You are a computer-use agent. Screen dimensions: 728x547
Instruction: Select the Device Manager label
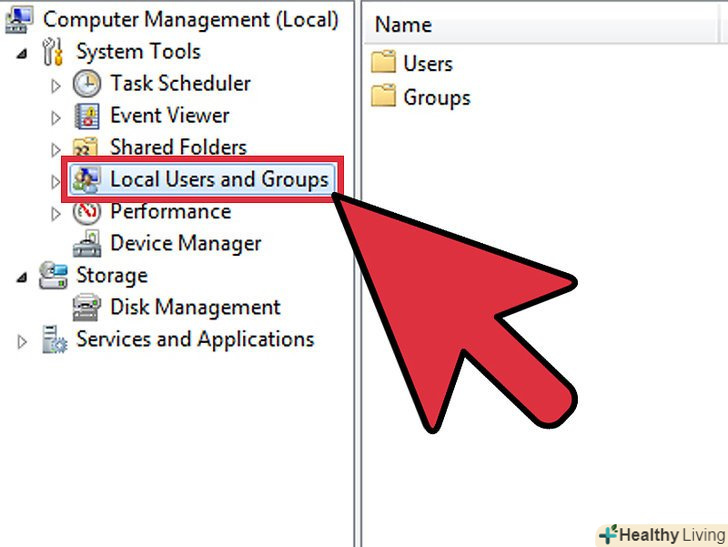pyautogui.click(x=186, y=243)
